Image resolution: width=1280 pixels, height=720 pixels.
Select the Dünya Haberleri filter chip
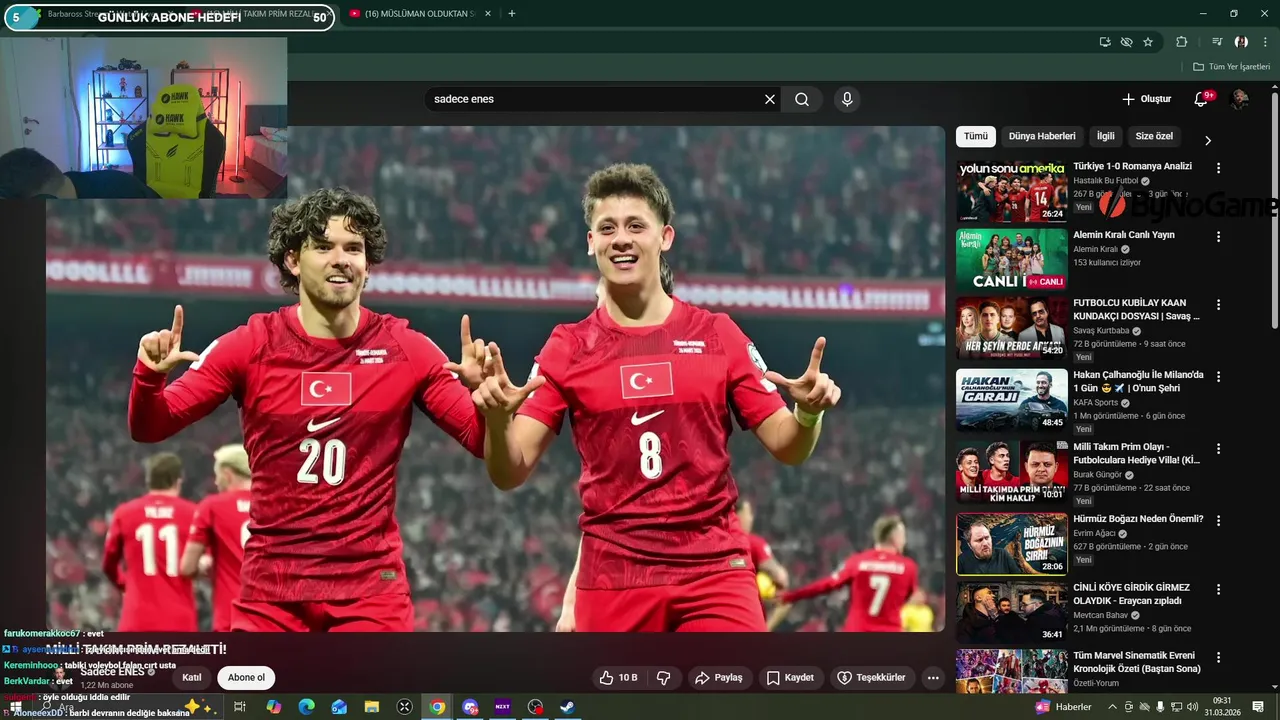[x=1042, y=136]
